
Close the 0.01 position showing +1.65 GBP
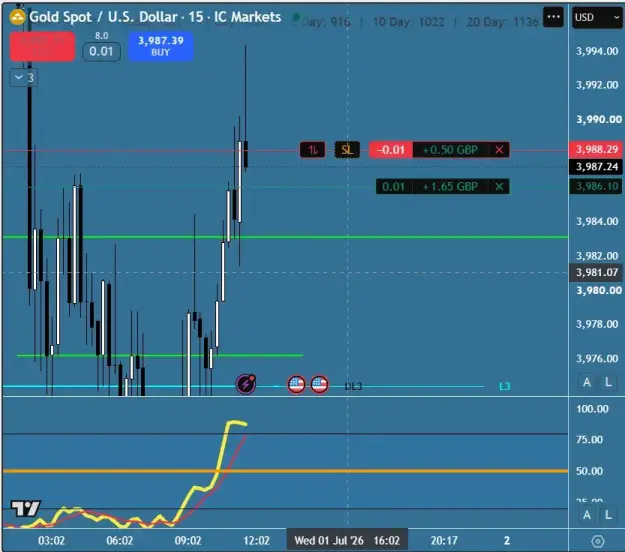499,187
